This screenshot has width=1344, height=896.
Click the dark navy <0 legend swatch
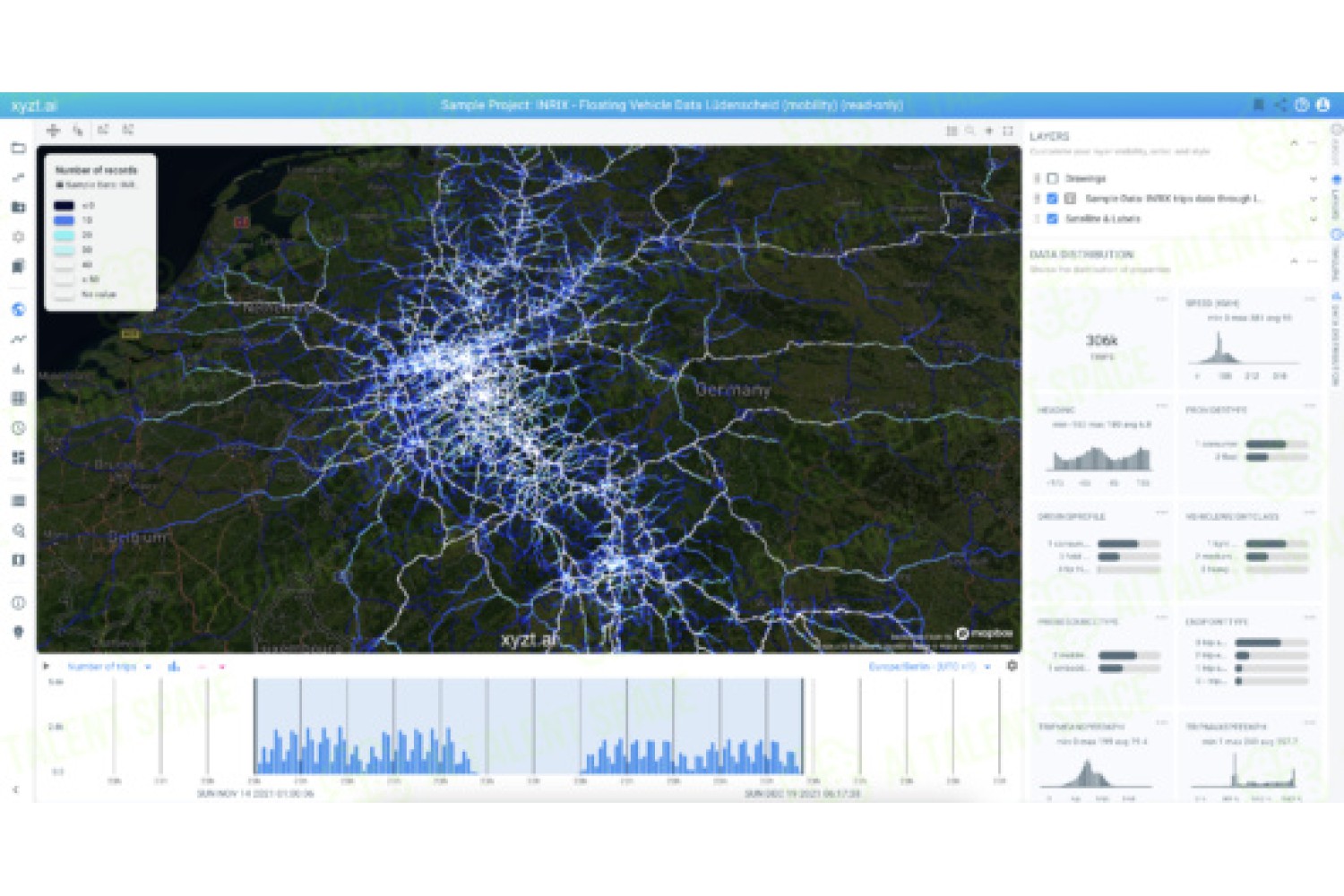coord(64,205)
